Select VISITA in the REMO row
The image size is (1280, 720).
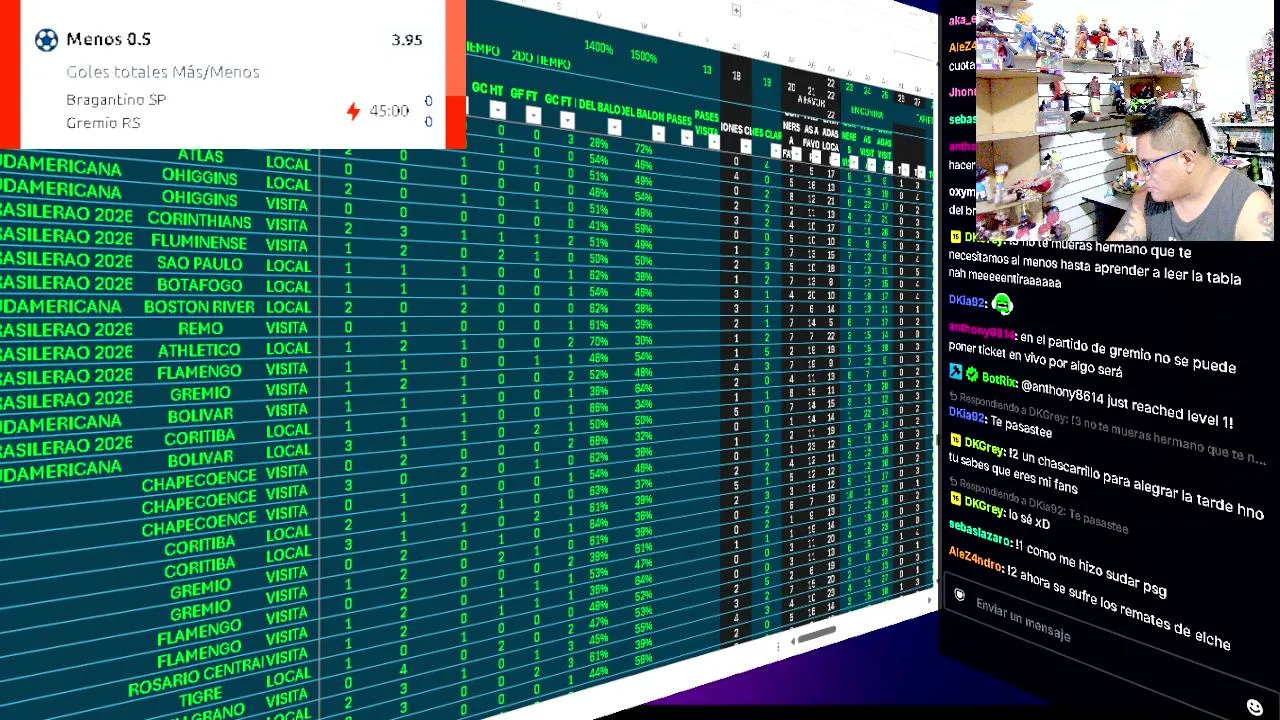(x=287, y=327)
